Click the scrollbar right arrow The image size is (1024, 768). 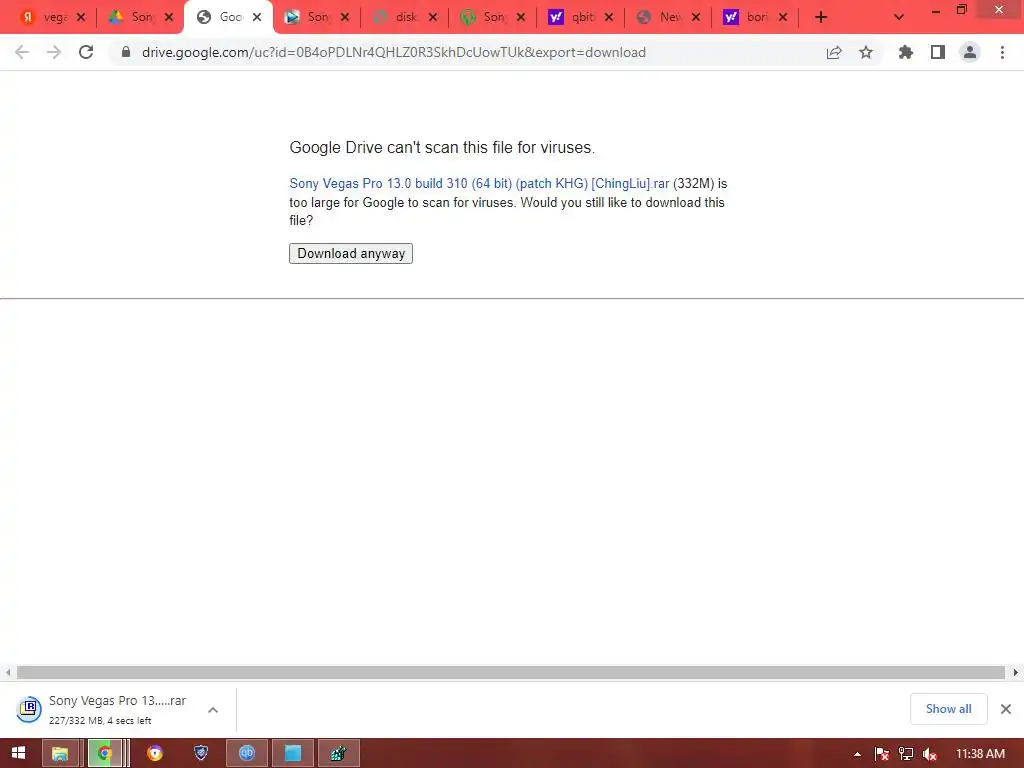click(1016, 672)
